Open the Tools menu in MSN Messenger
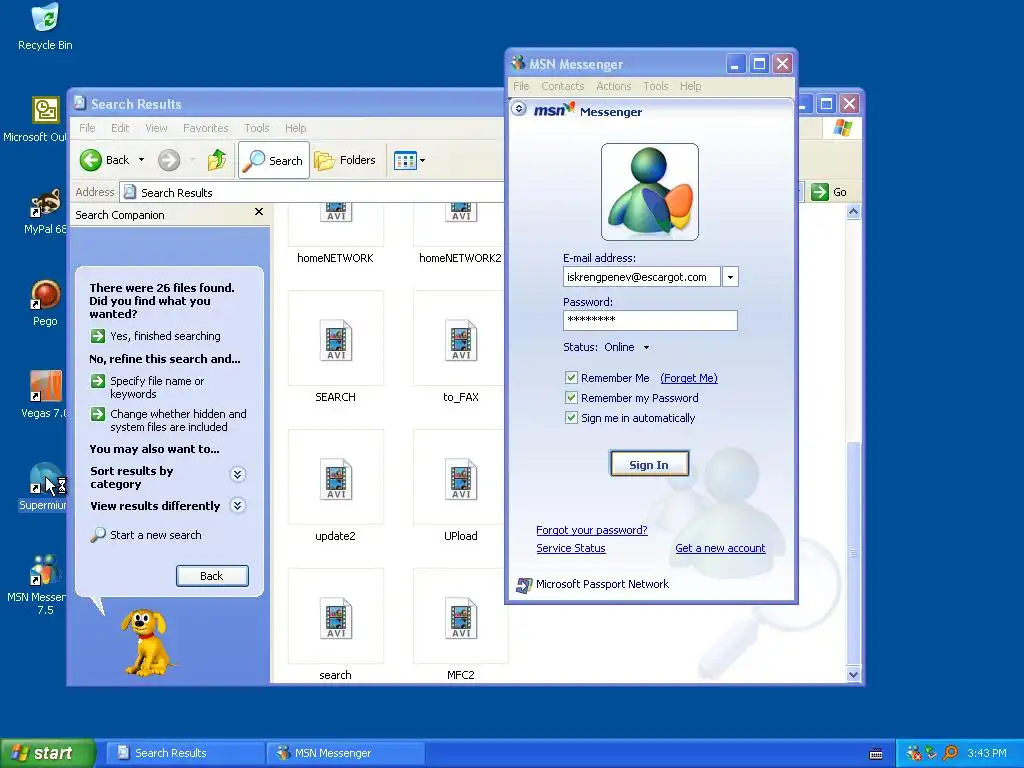Viewport: 1024px width, 768px height. (656, 86)
